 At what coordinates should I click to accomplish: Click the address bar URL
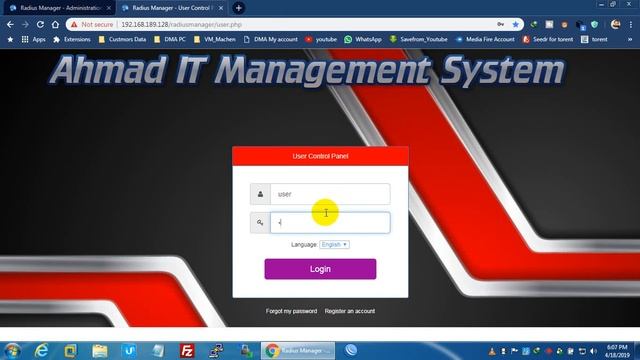coord(182,24)
